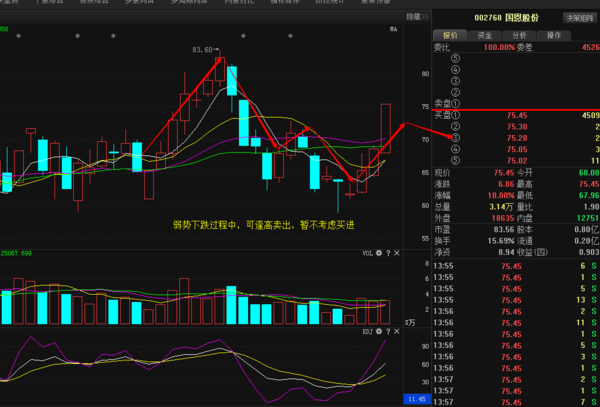Close the VOL indicator panel
The height and width of the screenshot is (407, 600).
397,253
